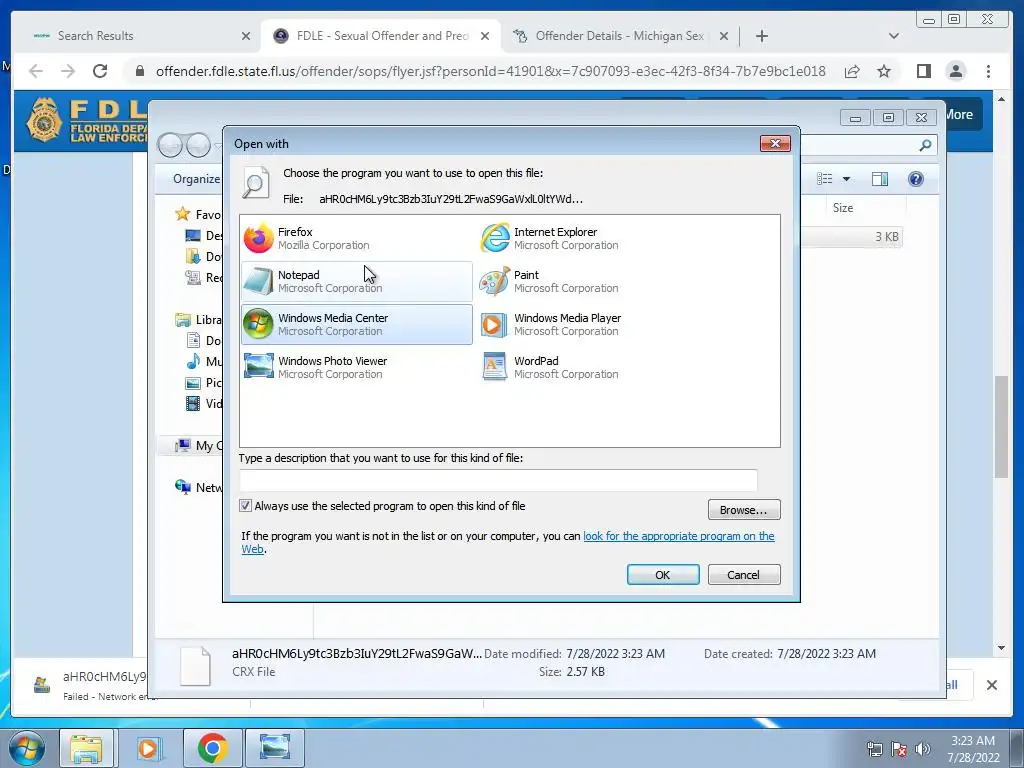
Task: Select Windows Photo Viewer program
Action: (357, 368)
